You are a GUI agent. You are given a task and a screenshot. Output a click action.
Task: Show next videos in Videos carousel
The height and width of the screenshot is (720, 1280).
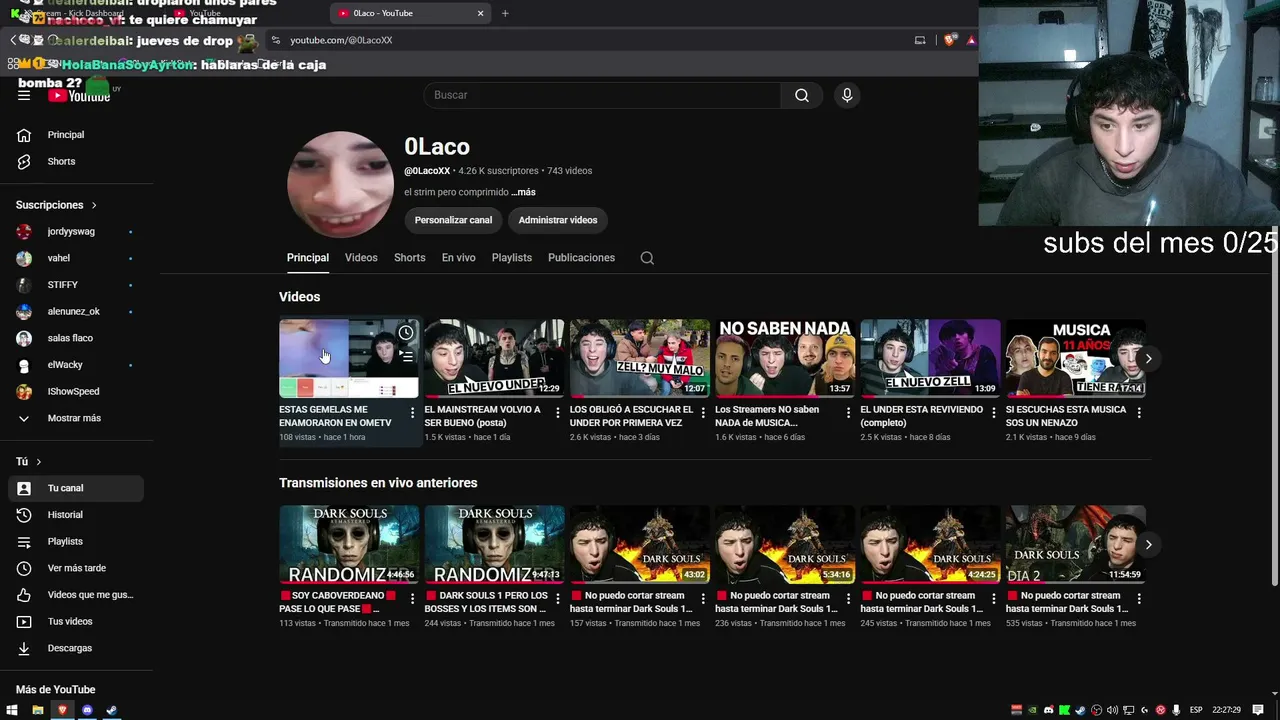point(1148,358)
